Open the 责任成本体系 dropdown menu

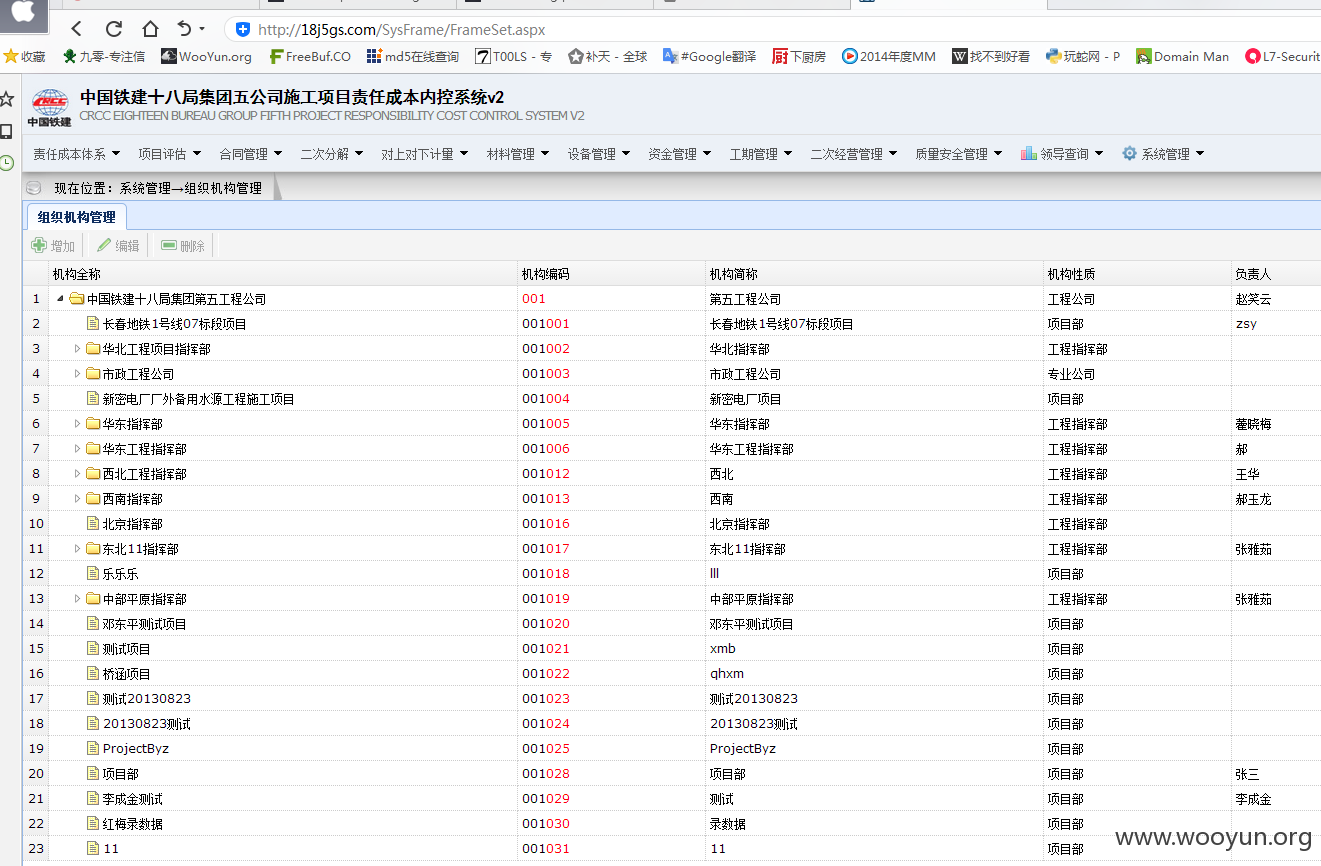(x=76, y=154)
